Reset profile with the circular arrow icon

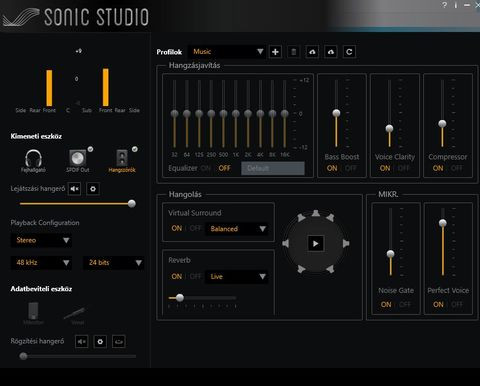click(x=349, y=52)
